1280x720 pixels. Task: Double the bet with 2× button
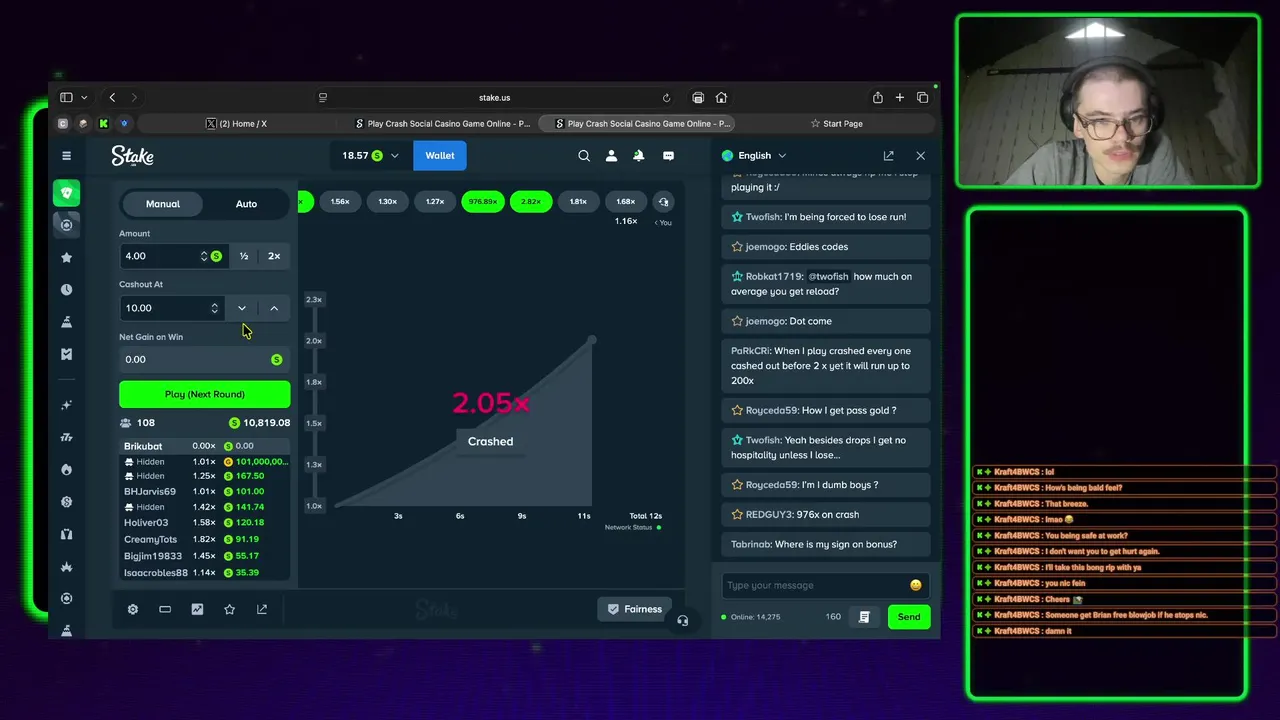(274, 256)
